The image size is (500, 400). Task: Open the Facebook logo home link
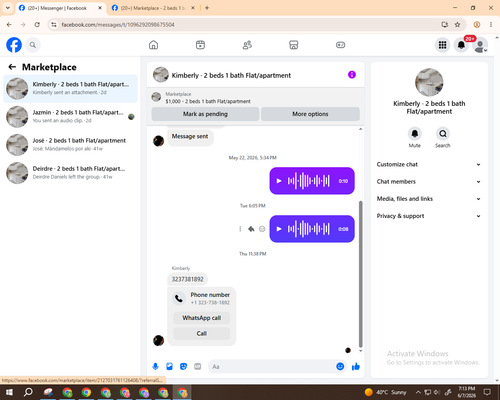[14, 45]
